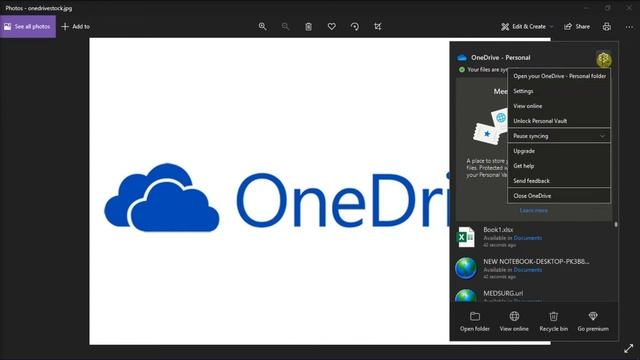Click OneDrive cloud icon in panel header

462,58
